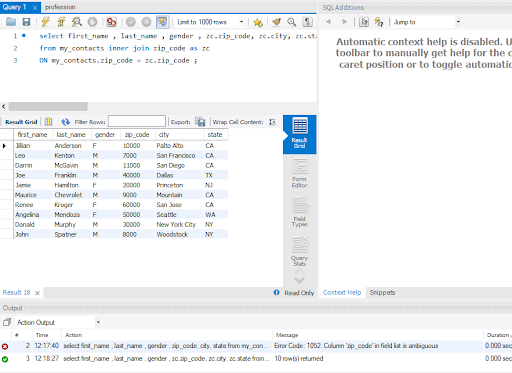512x373 pixels.
Task: Stop query execution icon
Action: (92, 22)
